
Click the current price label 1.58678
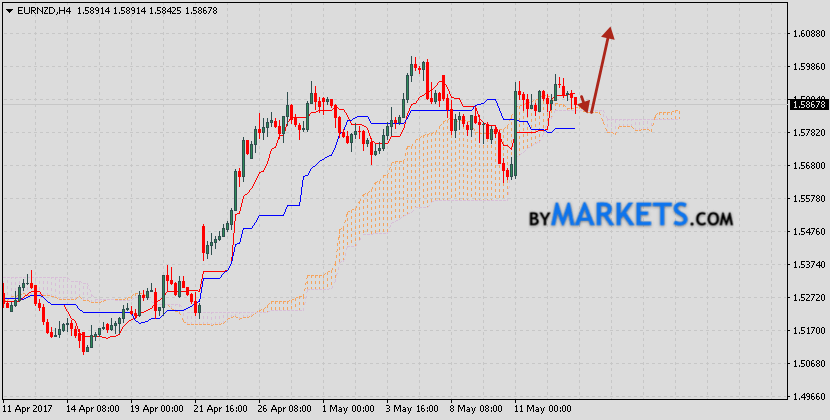pyautogui.click(x=807, y=104)
